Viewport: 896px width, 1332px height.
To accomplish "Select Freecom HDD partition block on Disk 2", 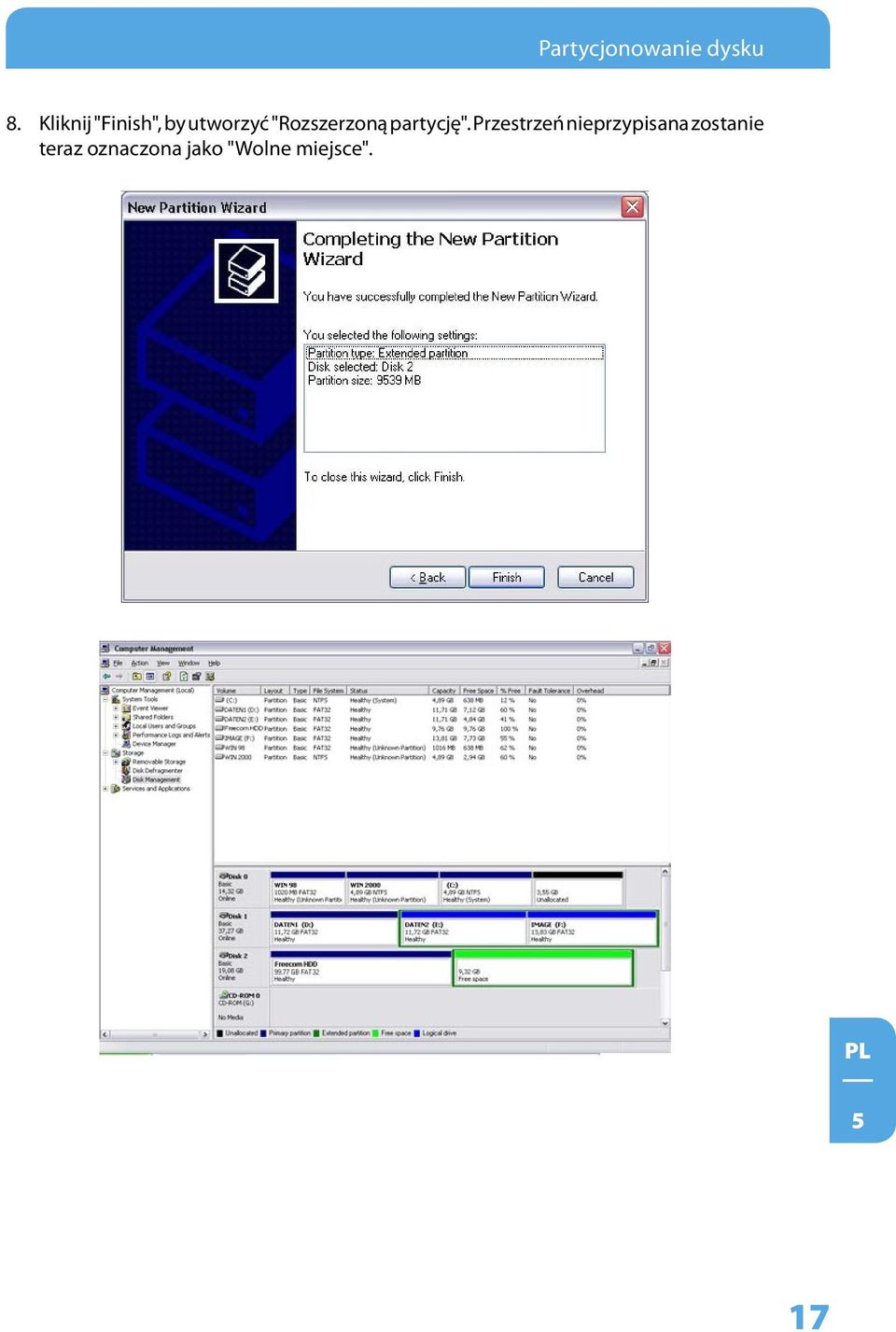I will 361,968.
